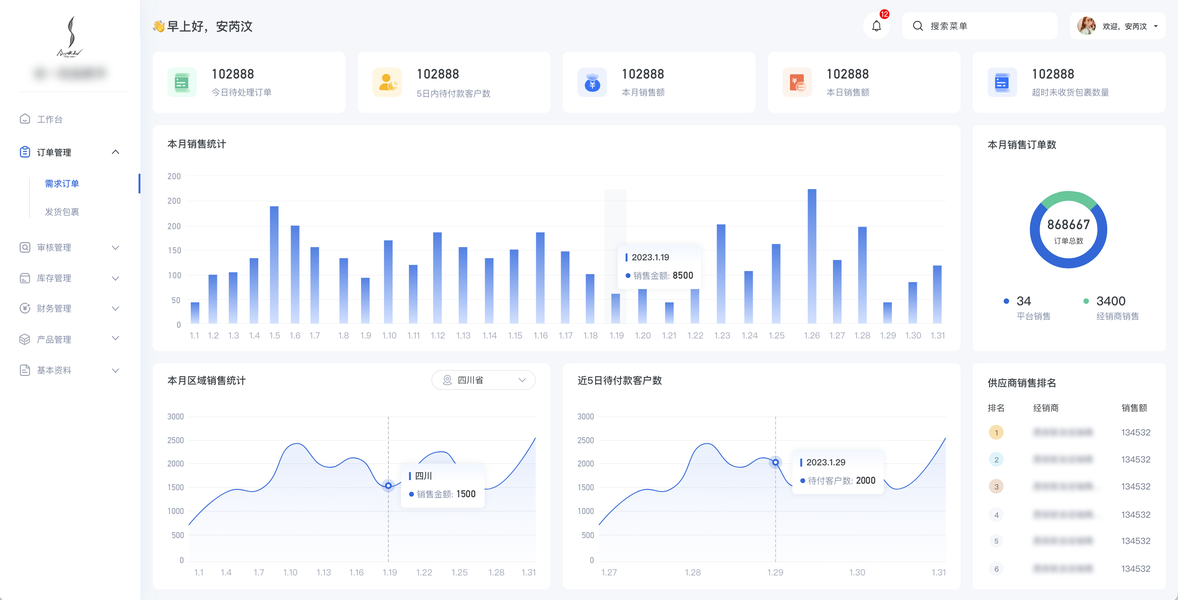Viewport: 1178px width, 600px height.
Task: Expand the 审核管理 menu chevron
Action: tap(115, 247)
